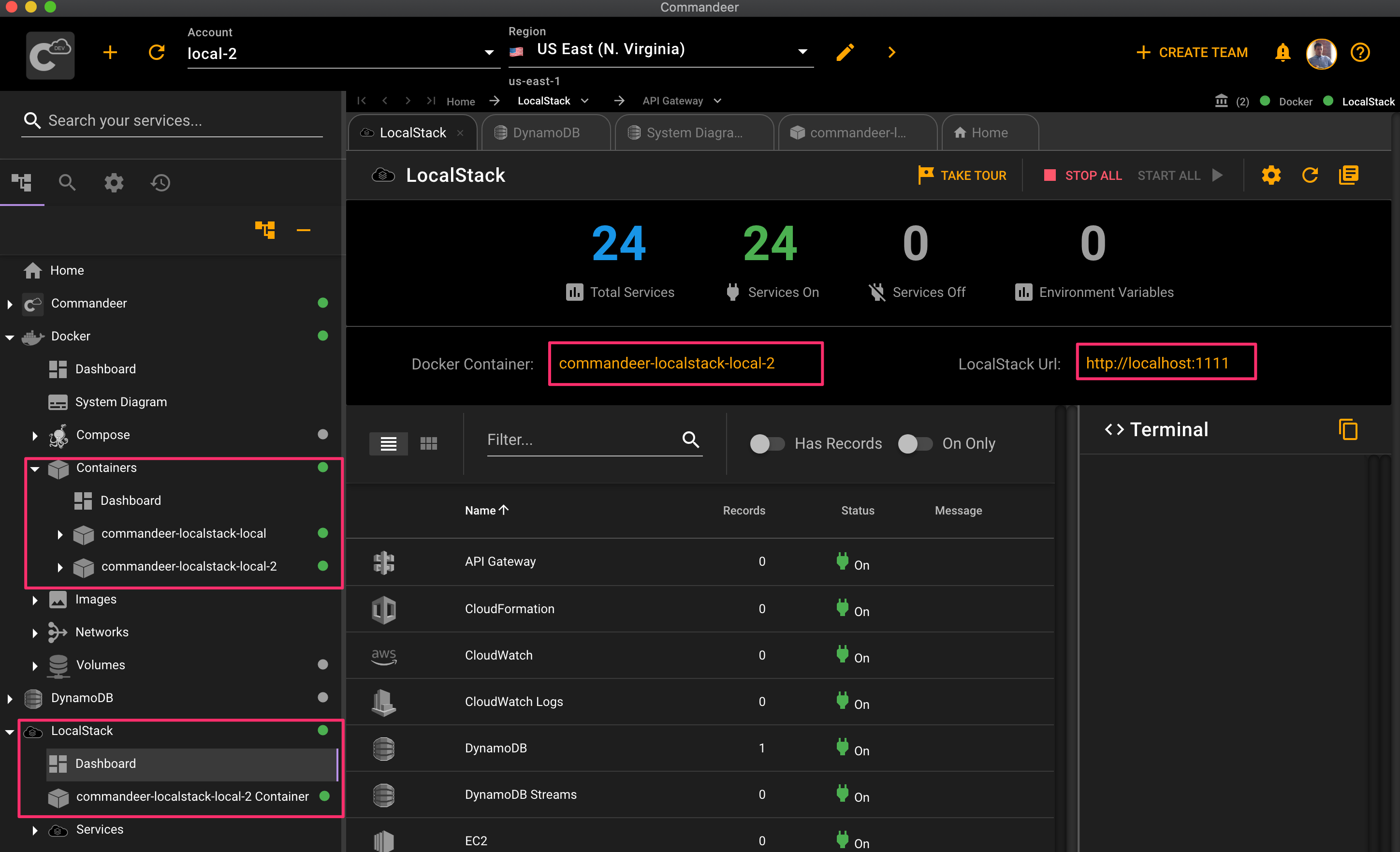
Task: Copy the Terminal content icon
Action: click(x=1348, y=430)
